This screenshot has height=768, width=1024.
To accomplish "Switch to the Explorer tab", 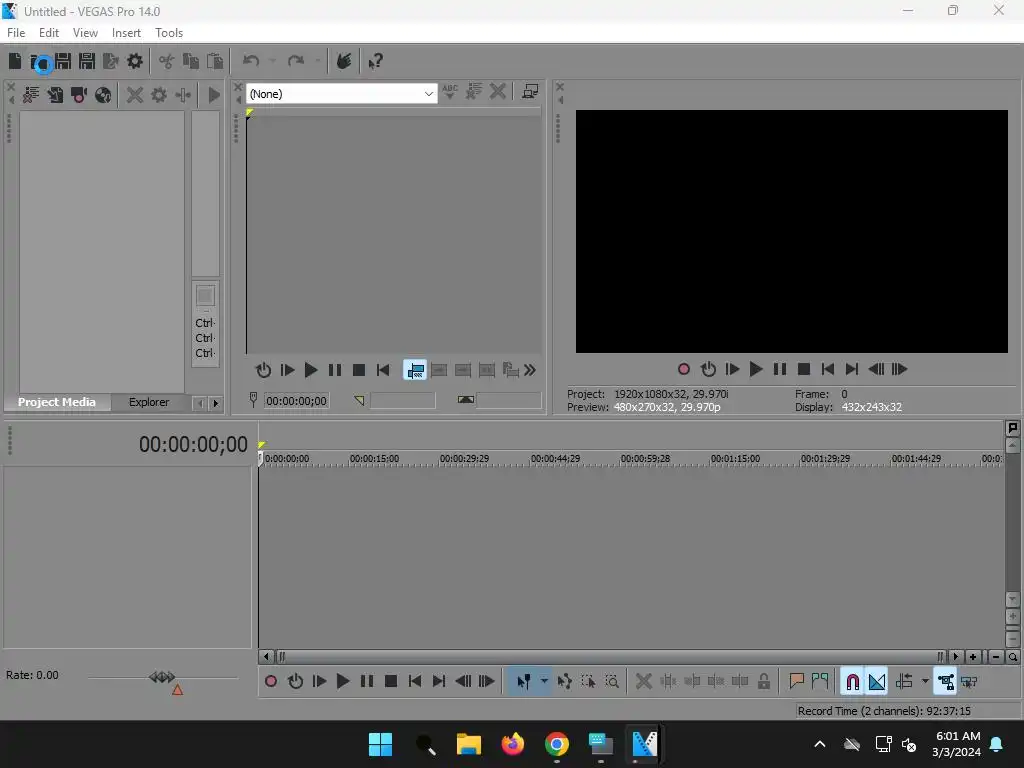I will click(x=149, y=402).
